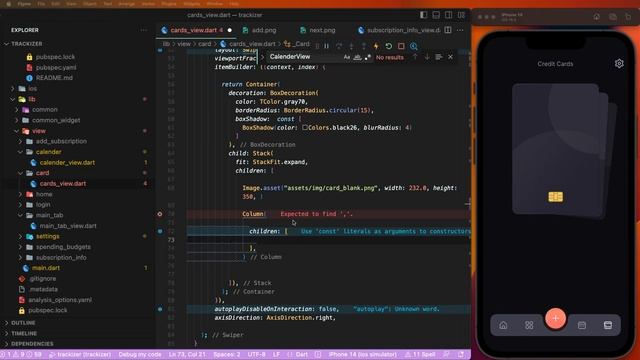
Task: Open calender_view.dart in Explorer
Action: click(67, 162)
